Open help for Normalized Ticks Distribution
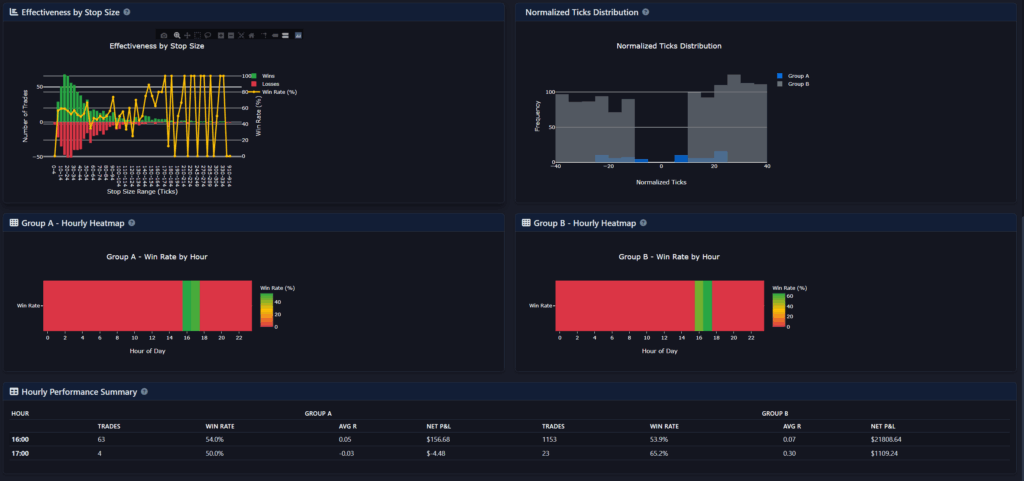The width and height of the screenshot is (1024, 481). pyautogui.click(x=646, y=12)
